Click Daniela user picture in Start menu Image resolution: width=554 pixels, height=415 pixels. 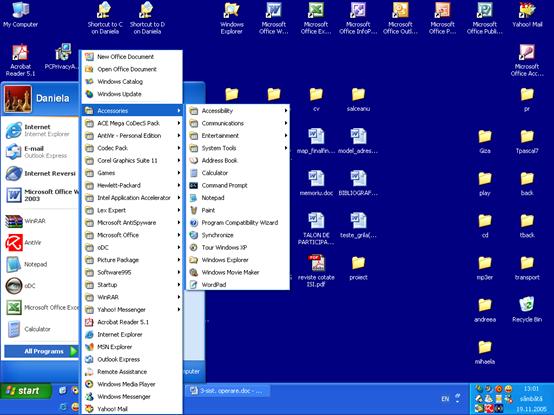click(18, 99)
